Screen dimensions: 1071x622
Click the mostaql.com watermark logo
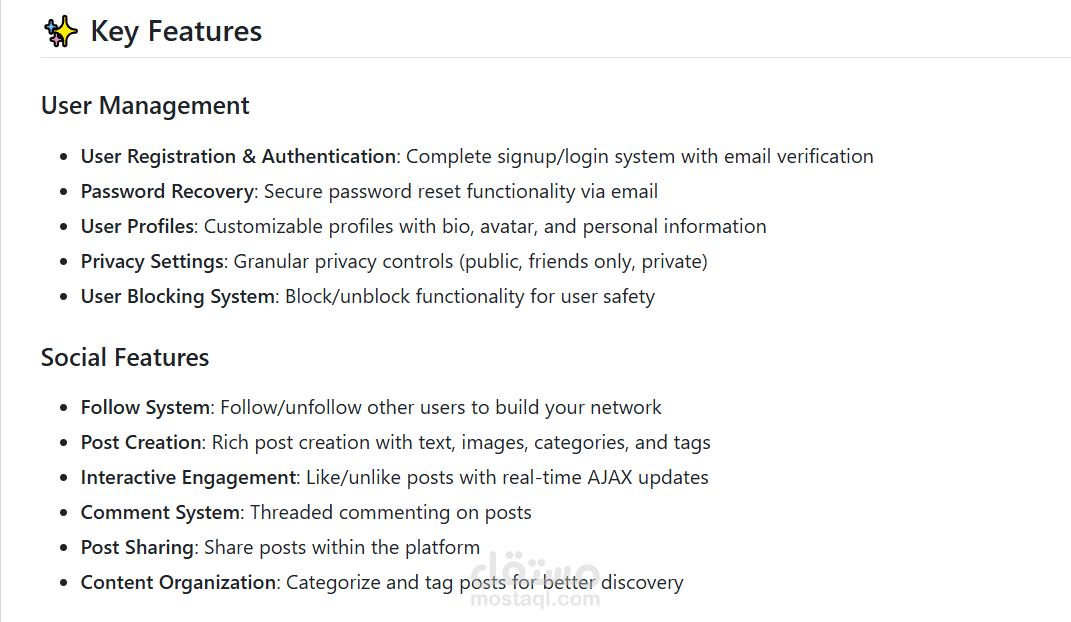click(x=536, y=579)
